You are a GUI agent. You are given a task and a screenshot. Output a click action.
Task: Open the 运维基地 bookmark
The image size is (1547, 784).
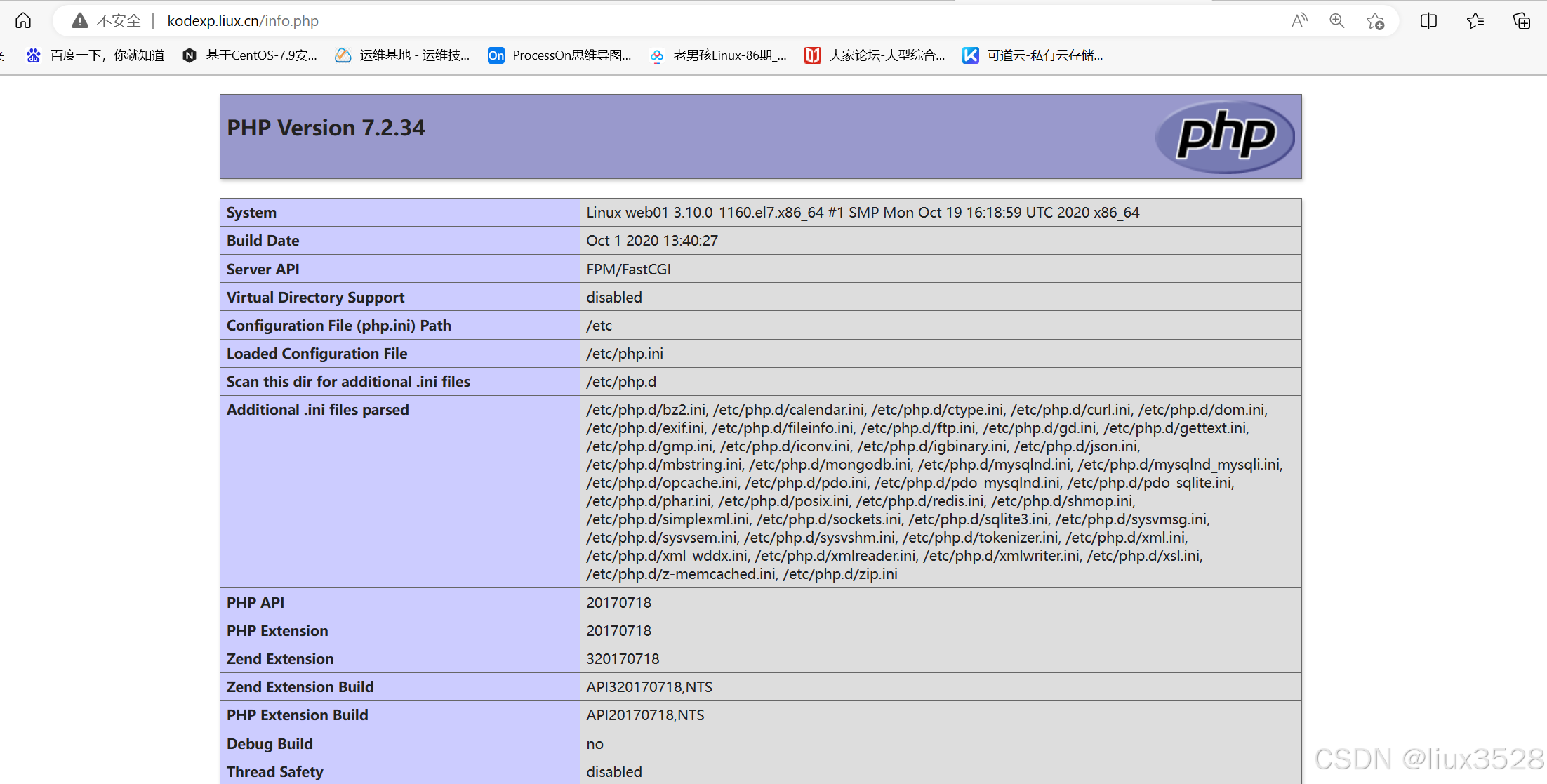pyautogui.click(x=403, y=55)
